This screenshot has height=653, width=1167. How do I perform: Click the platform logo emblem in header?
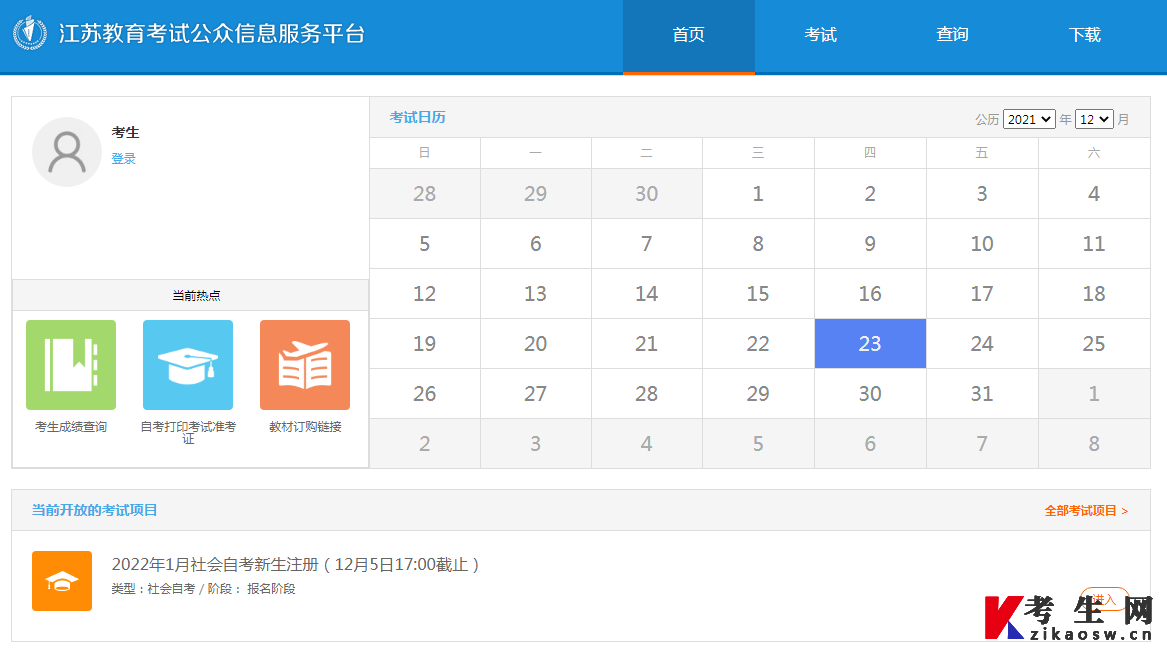[30, 33]
